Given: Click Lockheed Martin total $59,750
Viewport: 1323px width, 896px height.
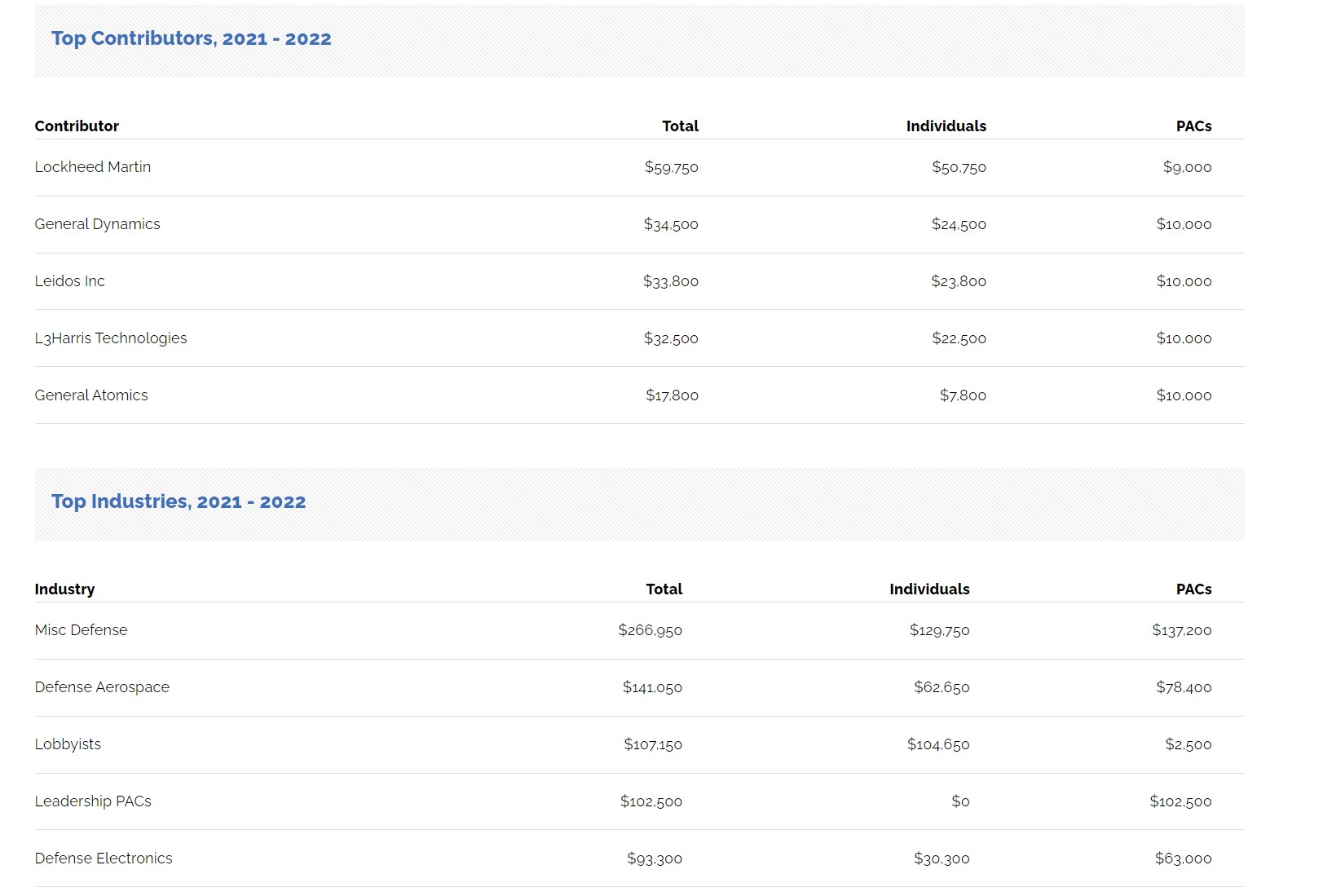Looking at the screenshot, I should pyautogui.click(x=672, y=167).
